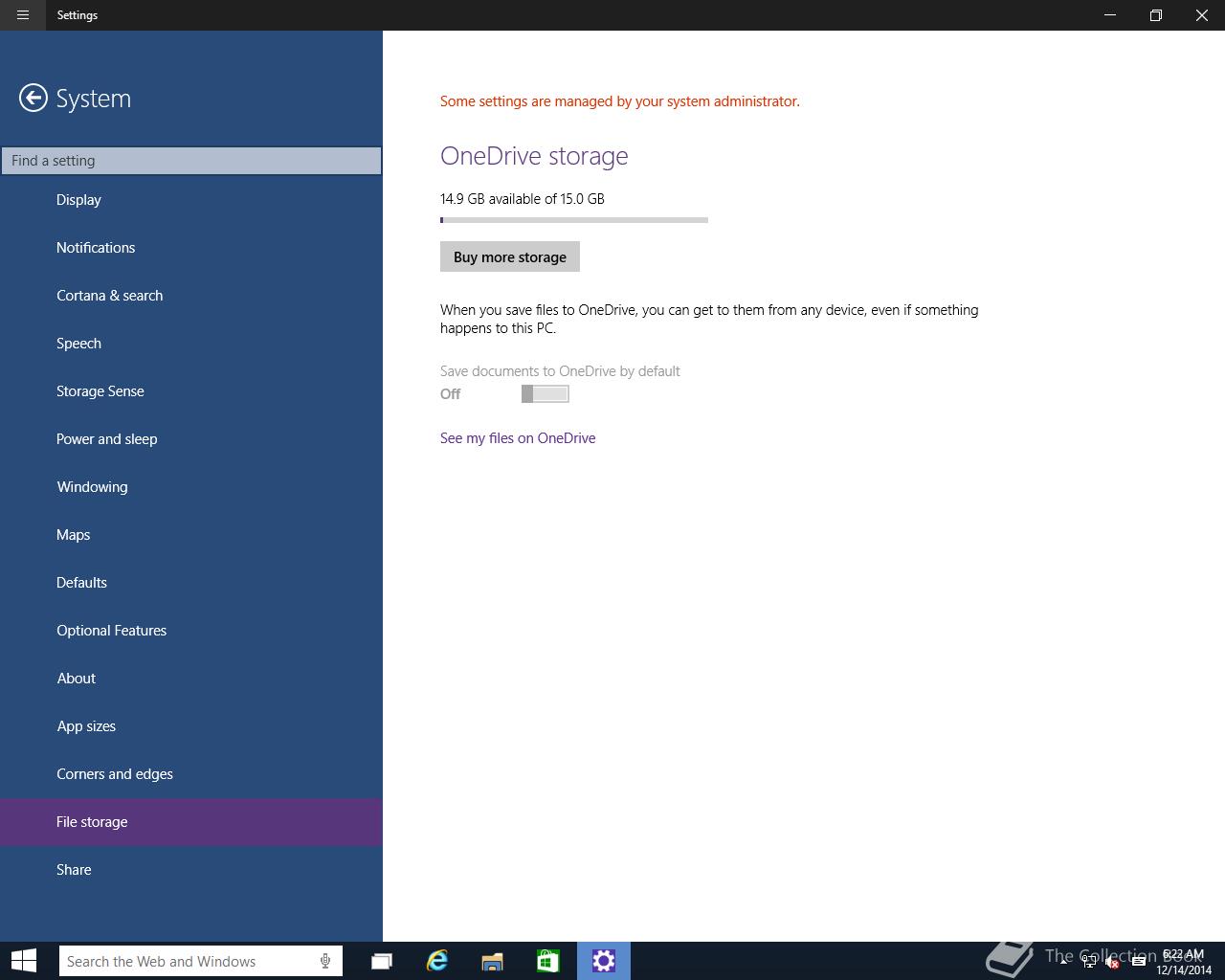The width and height of the screenshot is (1225, 980).
Task: Open the Store app from the taskbar
Action: coord(547,961)
